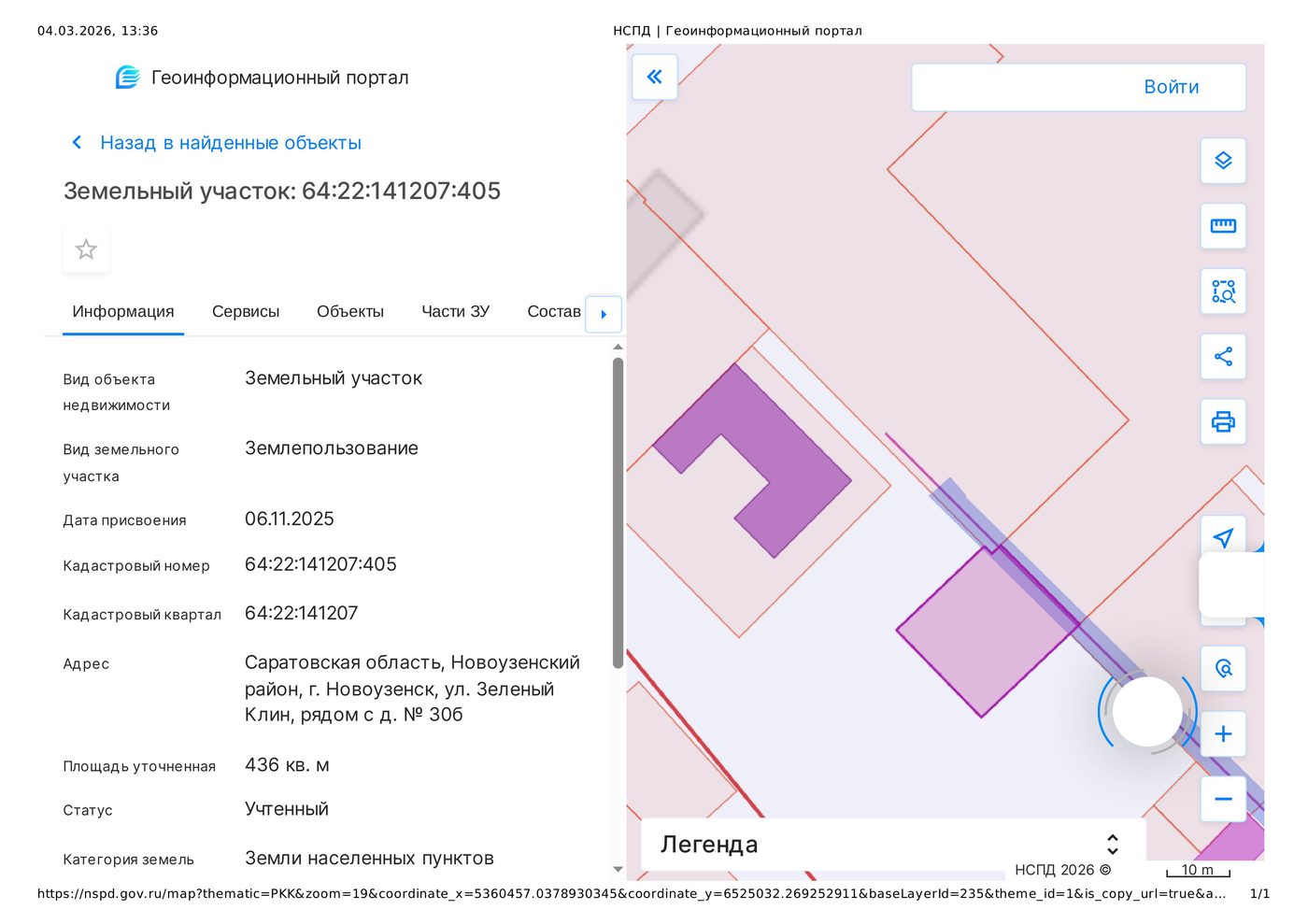
Task: Select cadastral number value 64:22:141207:405
Action: 320,564
